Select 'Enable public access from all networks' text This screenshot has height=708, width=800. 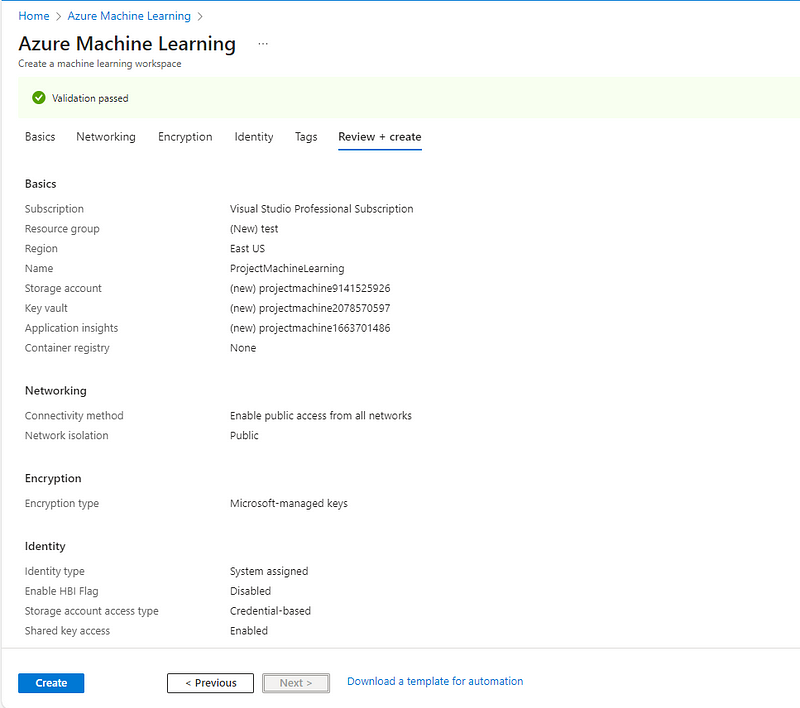[x=320, y=416]
